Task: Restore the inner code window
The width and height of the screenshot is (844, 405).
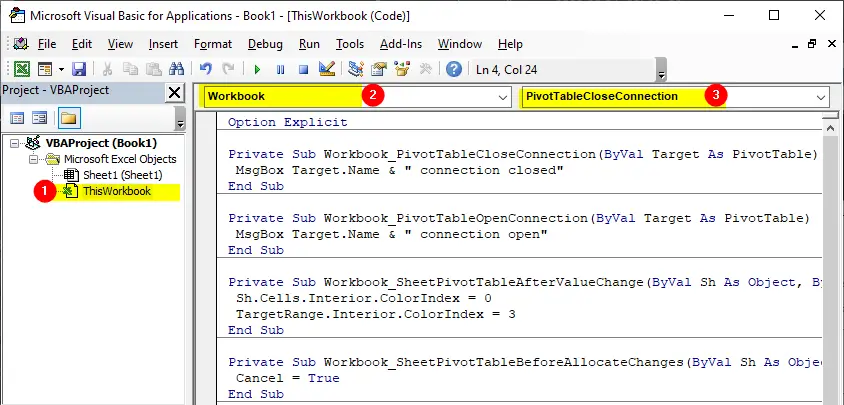Action: (x=812, y=44)
